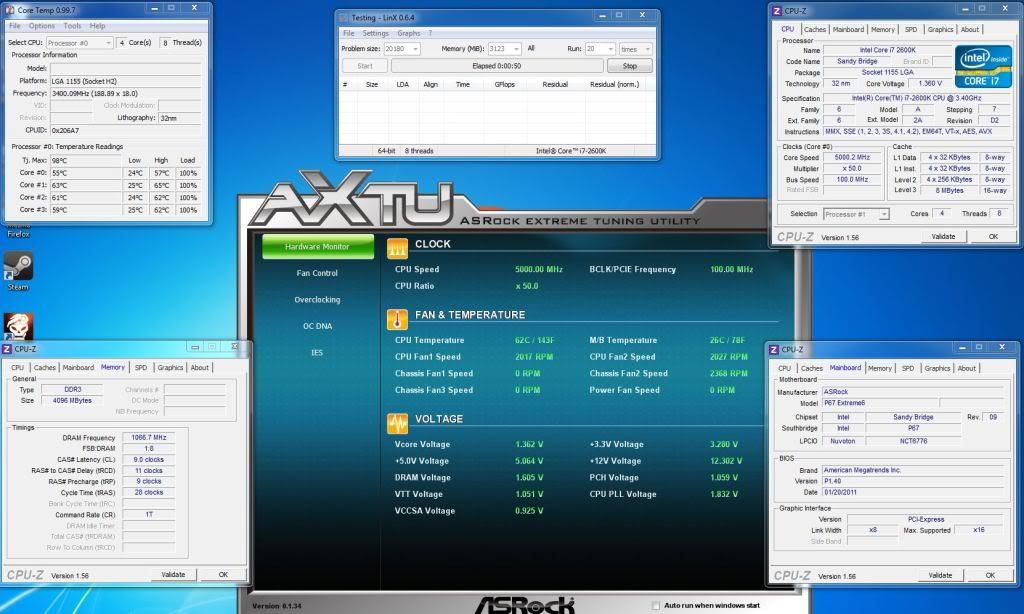Switch to SPD tab in top CPU-Z window
The image size is (1024, 614).
click(x=911, y=29)
